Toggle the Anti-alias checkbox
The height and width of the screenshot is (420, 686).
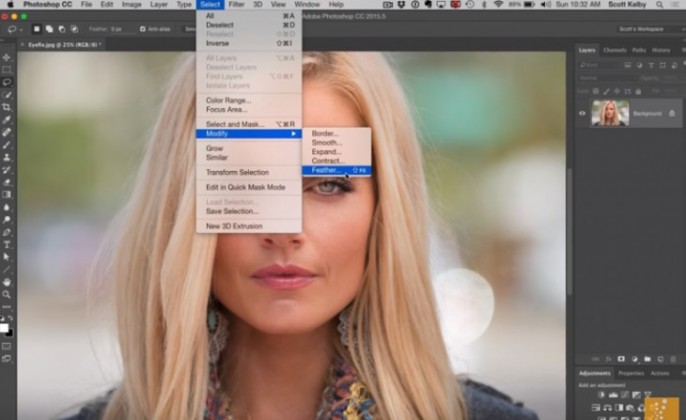[143, 29]
